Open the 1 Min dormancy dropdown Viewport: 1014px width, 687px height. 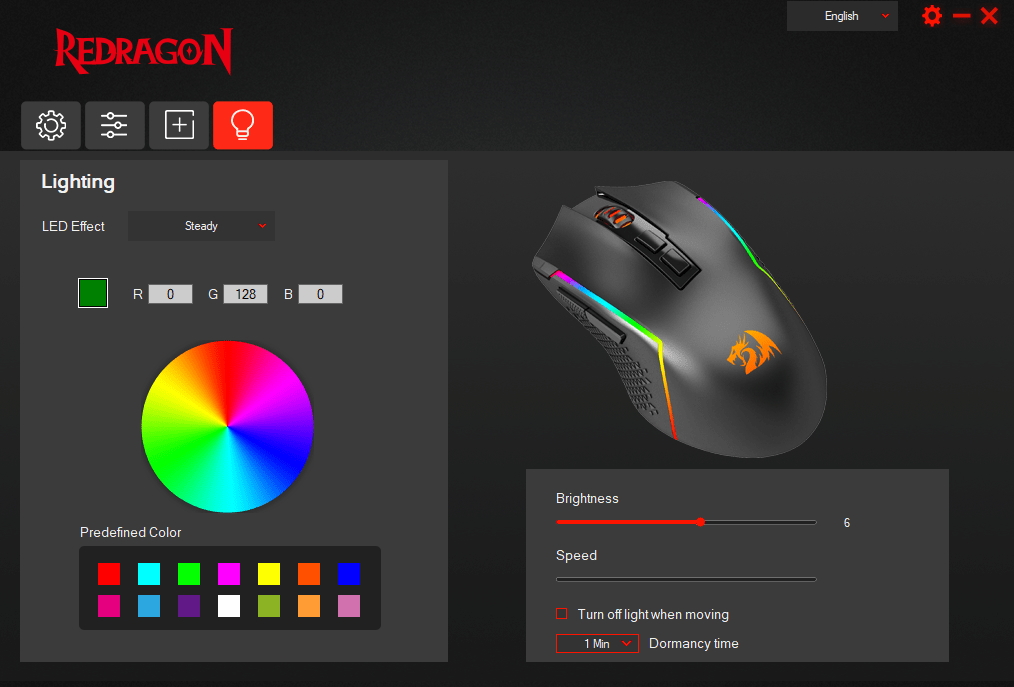coord(597,644)
